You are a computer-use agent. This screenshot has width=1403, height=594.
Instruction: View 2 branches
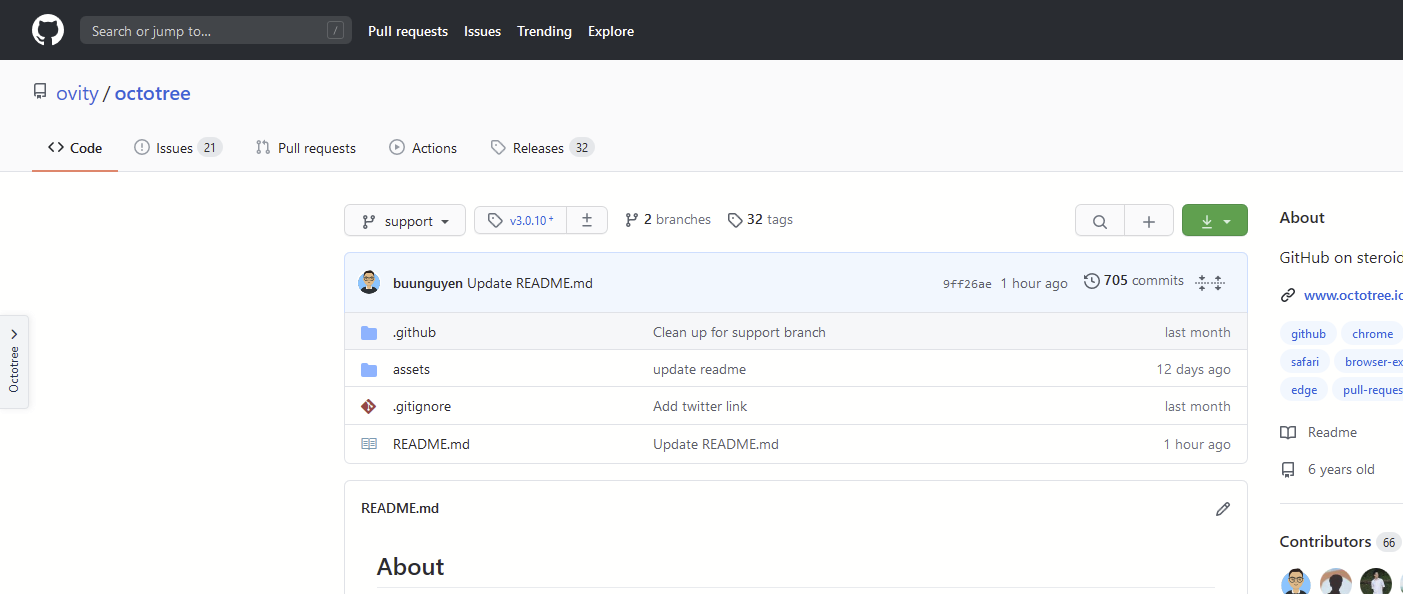coord(668,220)
